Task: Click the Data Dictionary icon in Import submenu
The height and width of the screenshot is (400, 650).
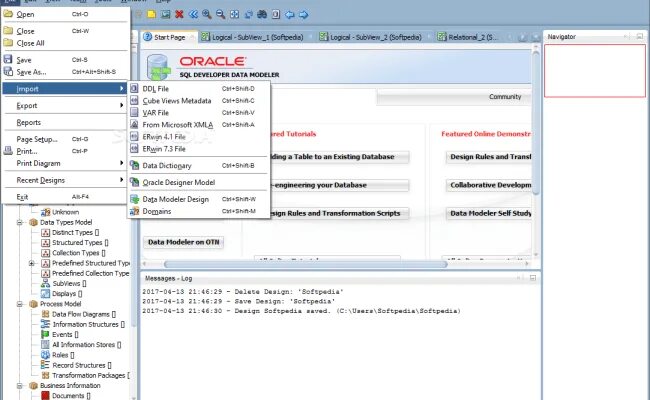Action: click(x=134, y=165)
